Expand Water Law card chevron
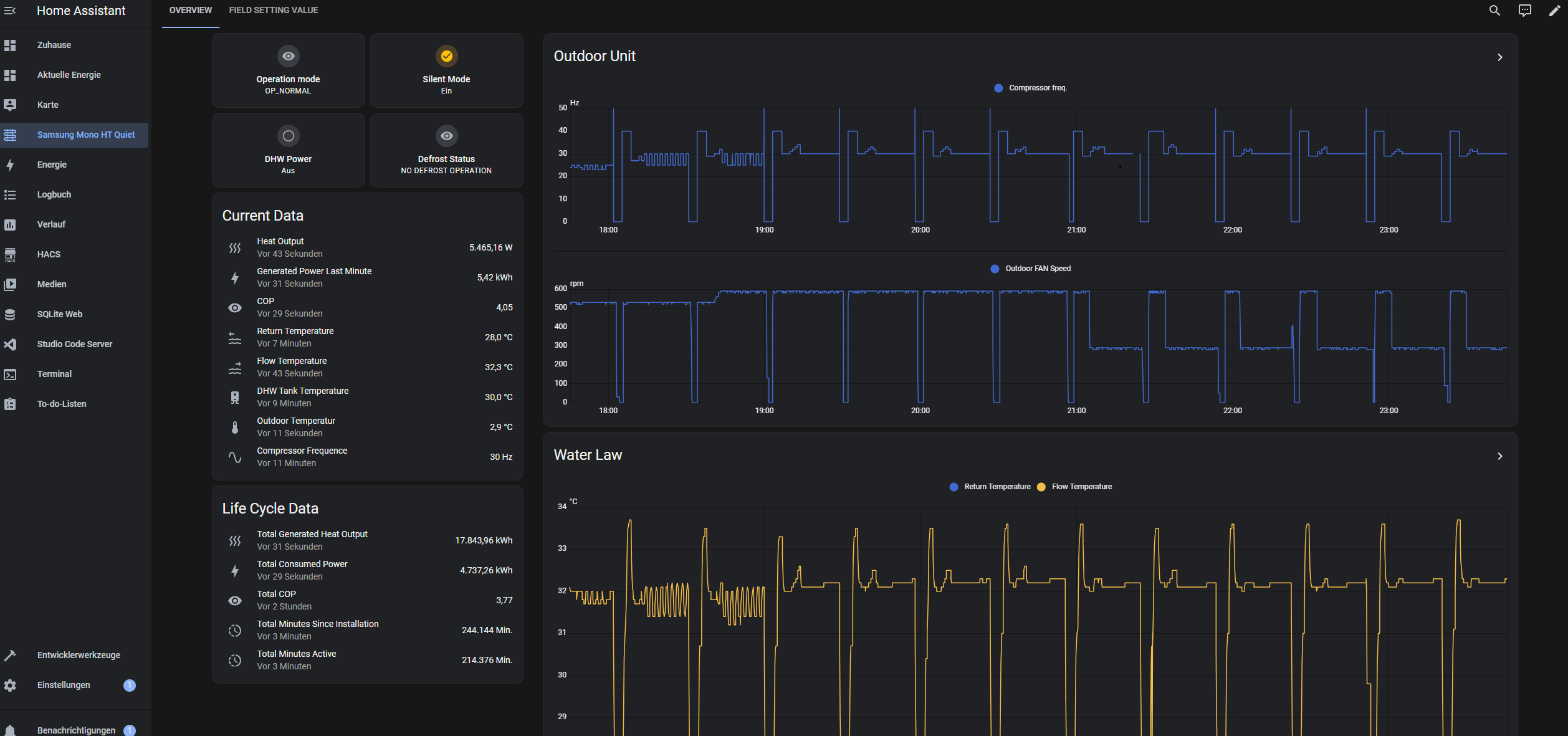The width and height of the screenshot is (1568, 736). [1500, 456]
